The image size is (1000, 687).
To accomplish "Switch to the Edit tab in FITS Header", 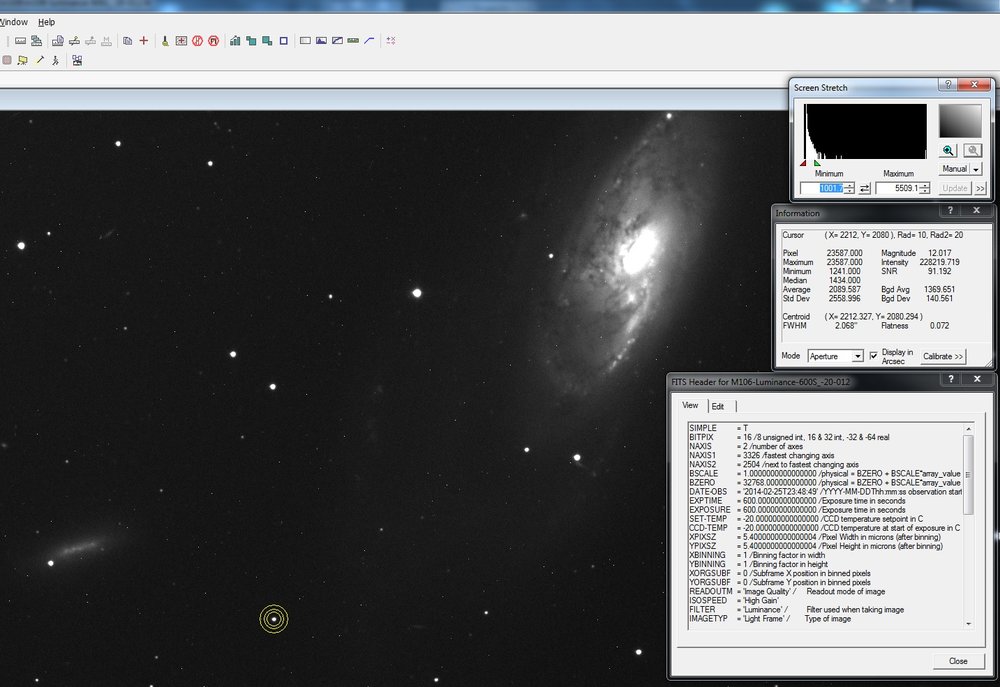I will (x=718, y=406).
